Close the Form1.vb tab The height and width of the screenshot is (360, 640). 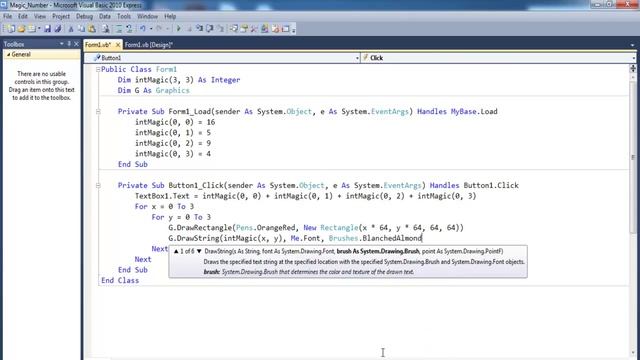pyautogui.click(x=118, y=44)
